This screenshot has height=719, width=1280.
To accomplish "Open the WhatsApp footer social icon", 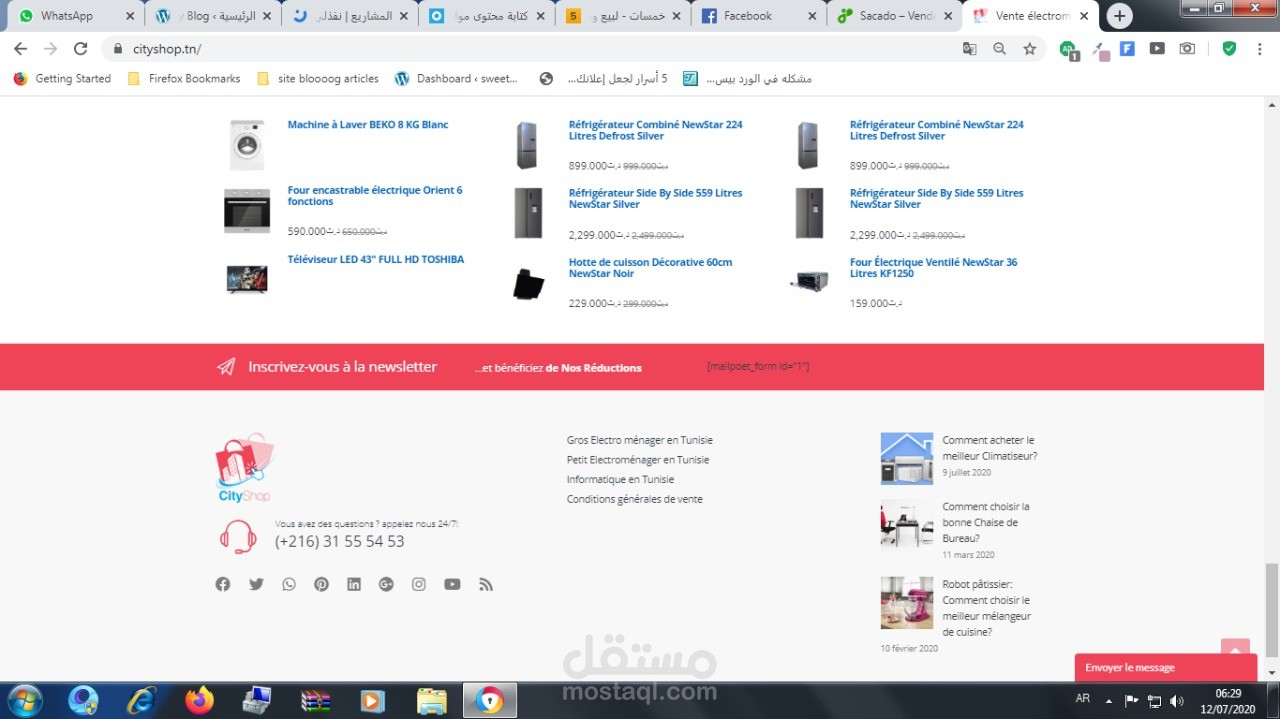I will [x=289, y=584].
